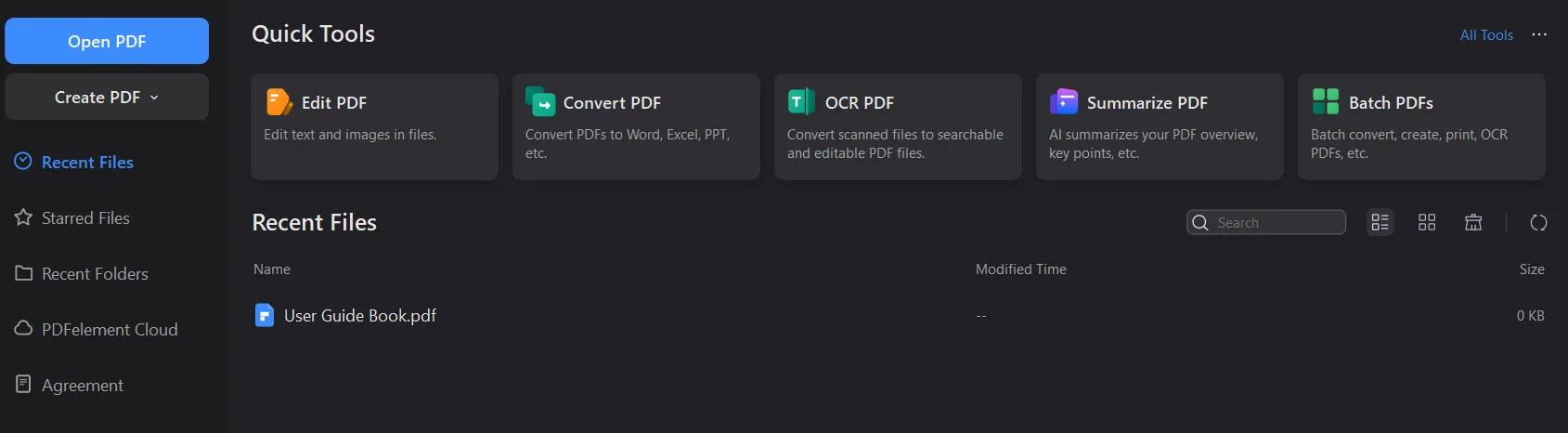1568x433 pixels.
Task: Click the User Guide Book.pdf file icon
Action: pyautogui.click(x=265, y=316)
